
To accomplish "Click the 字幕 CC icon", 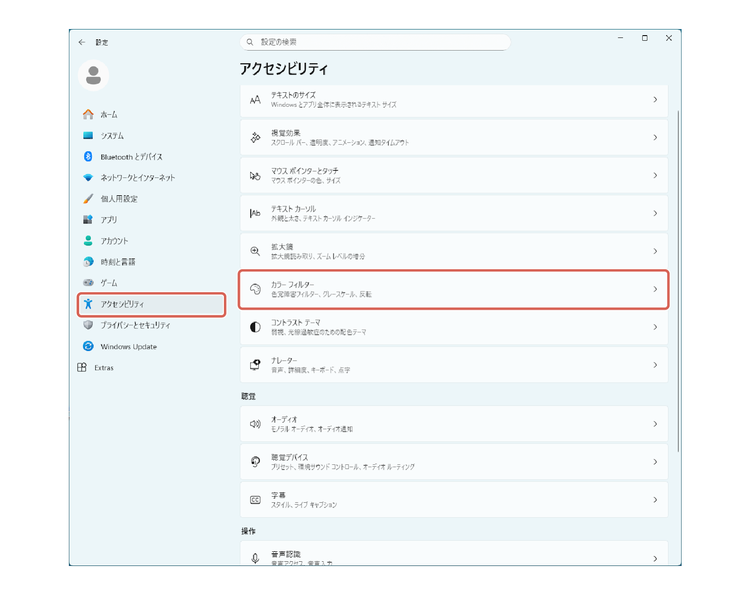I will point(255,500).
